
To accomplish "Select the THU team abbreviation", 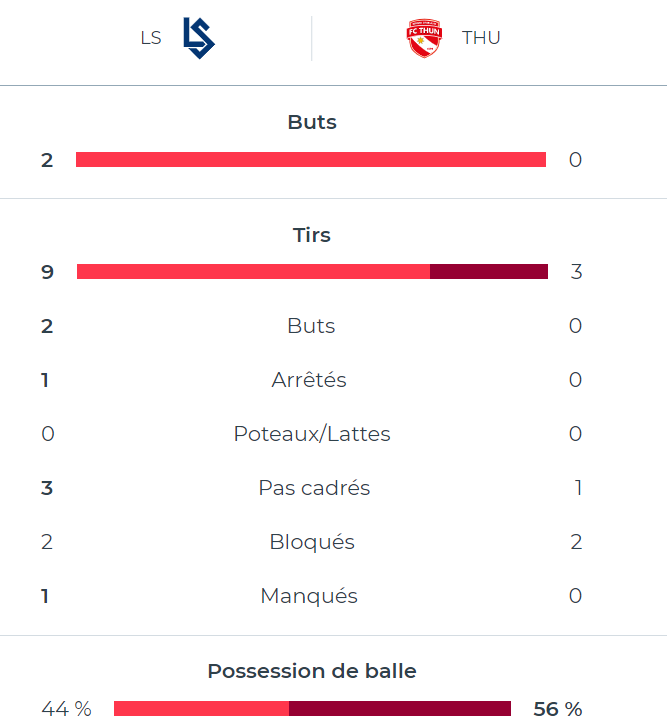I will point(481,38).
